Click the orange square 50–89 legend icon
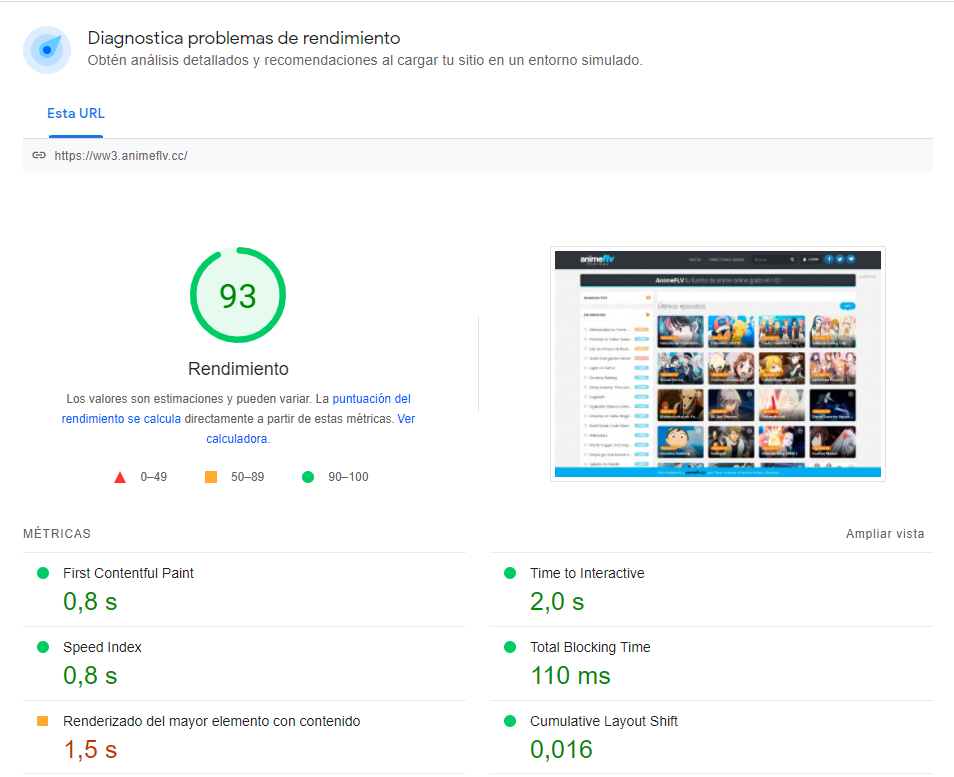This screenshot has width=954, height=777. [211, 477]
